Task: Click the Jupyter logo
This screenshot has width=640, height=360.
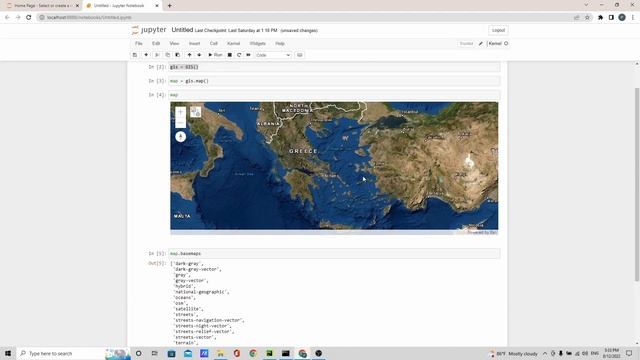Action: (x=149, y=30)
